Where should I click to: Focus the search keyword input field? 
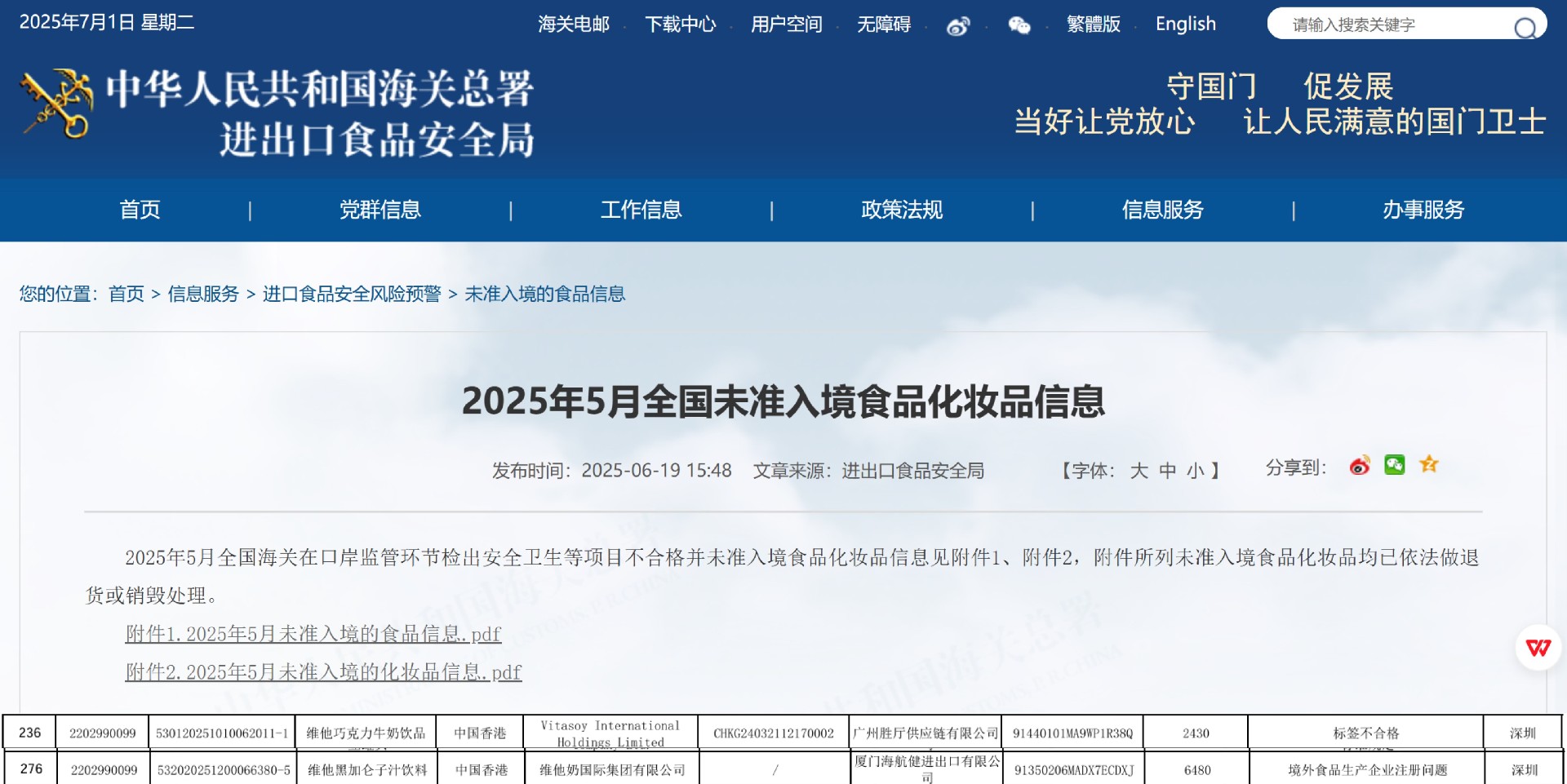pyautogui.click(x=1387, y=24)
